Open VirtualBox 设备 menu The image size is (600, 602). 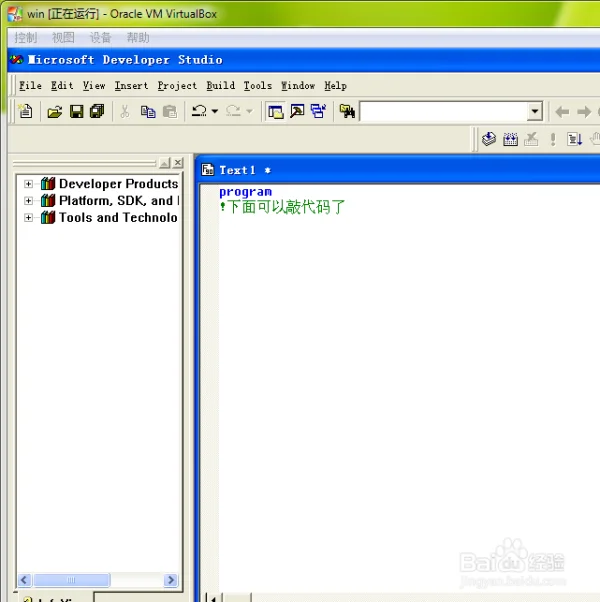click(x=101, y=38)
